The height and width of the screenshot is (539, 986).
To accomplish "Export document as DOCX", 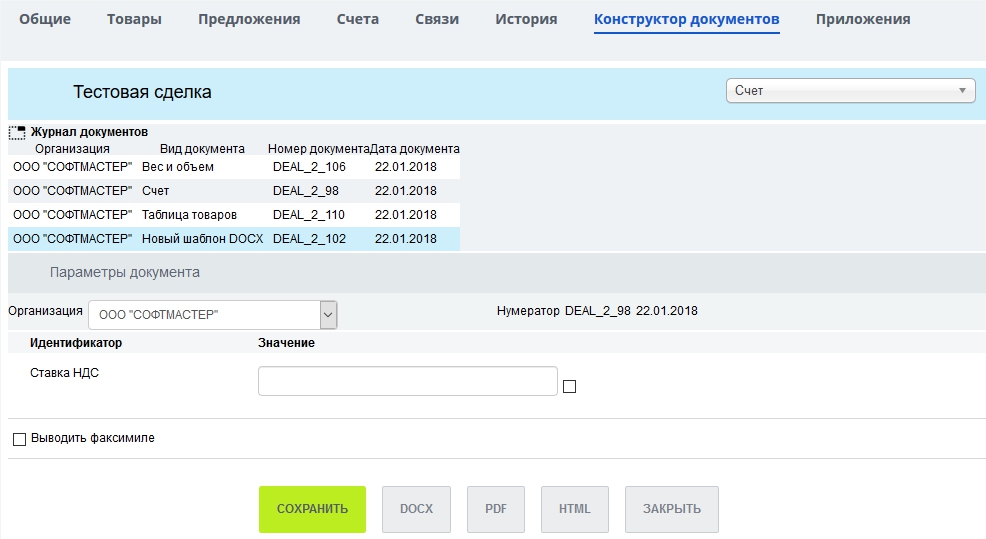I will point(416,509).
